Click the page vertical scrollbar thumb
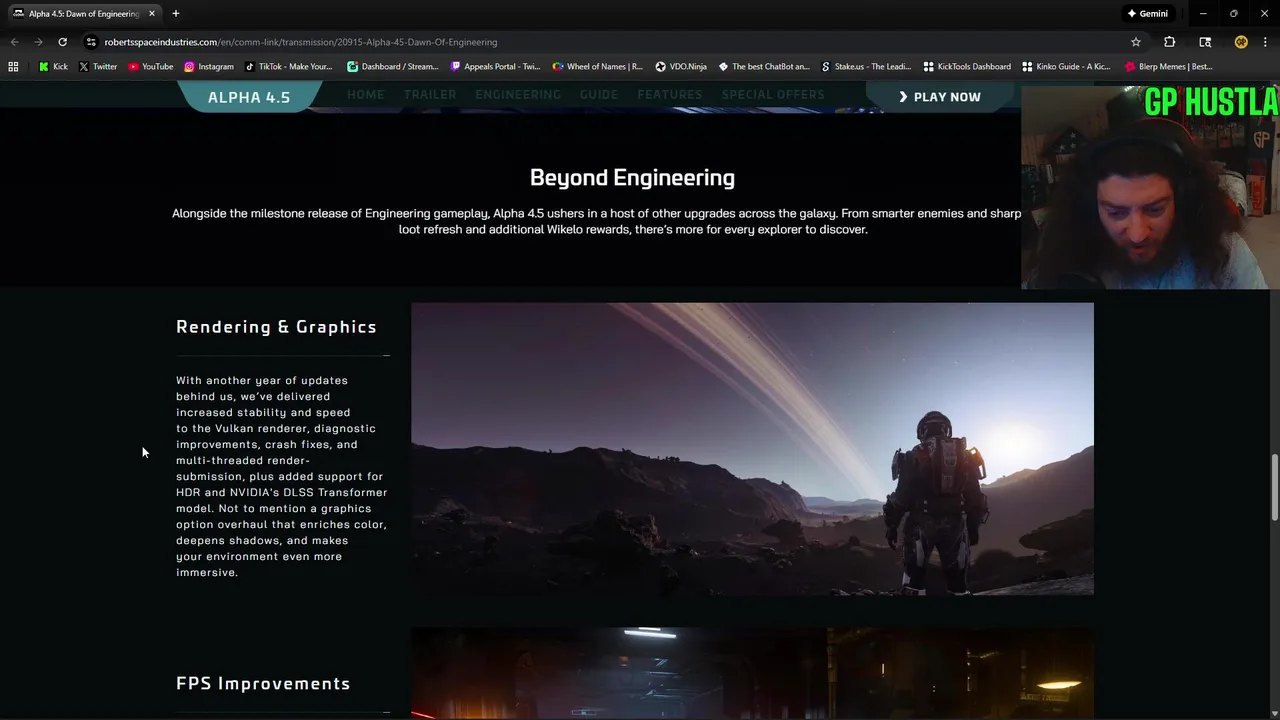1280x720 pixels. 1274,487
